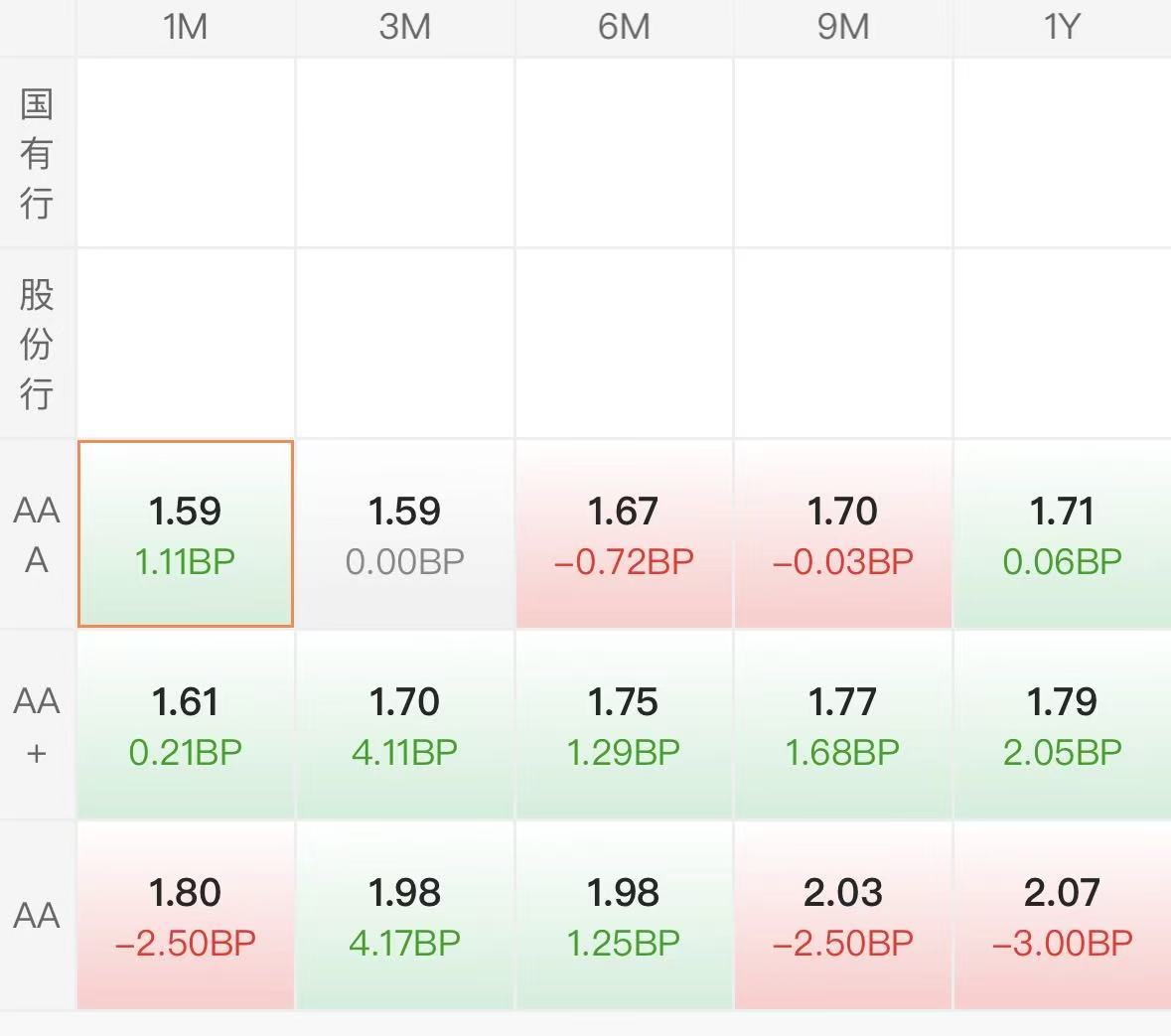Select the AAA 9M cell showing 1.70
Image resolution: width=1171 pixels, height=1036 pixels.
coord(843,534)
